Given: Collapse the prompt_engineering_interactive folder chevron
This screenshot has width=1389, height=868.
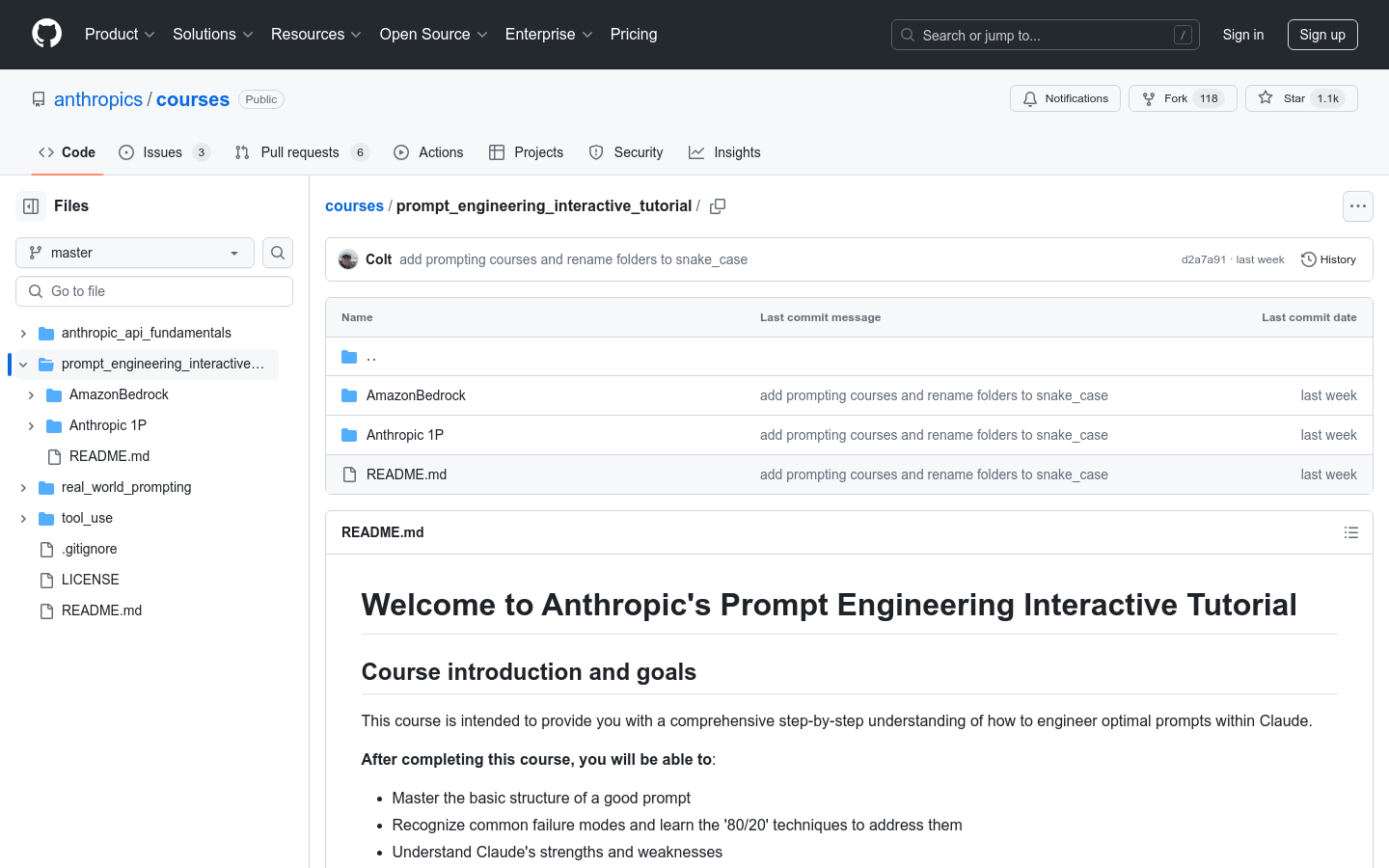Looking at the screenshot, I should (x=23, y=364).
